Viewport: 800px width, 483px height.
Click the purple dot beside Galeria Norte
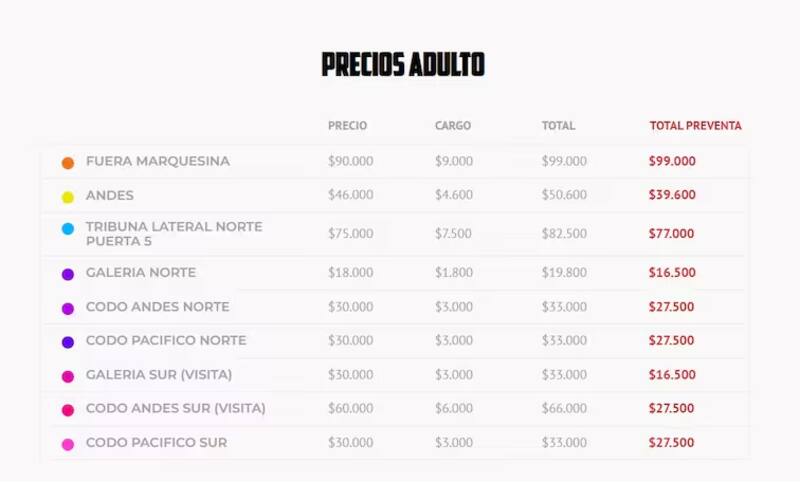(68, 274)
